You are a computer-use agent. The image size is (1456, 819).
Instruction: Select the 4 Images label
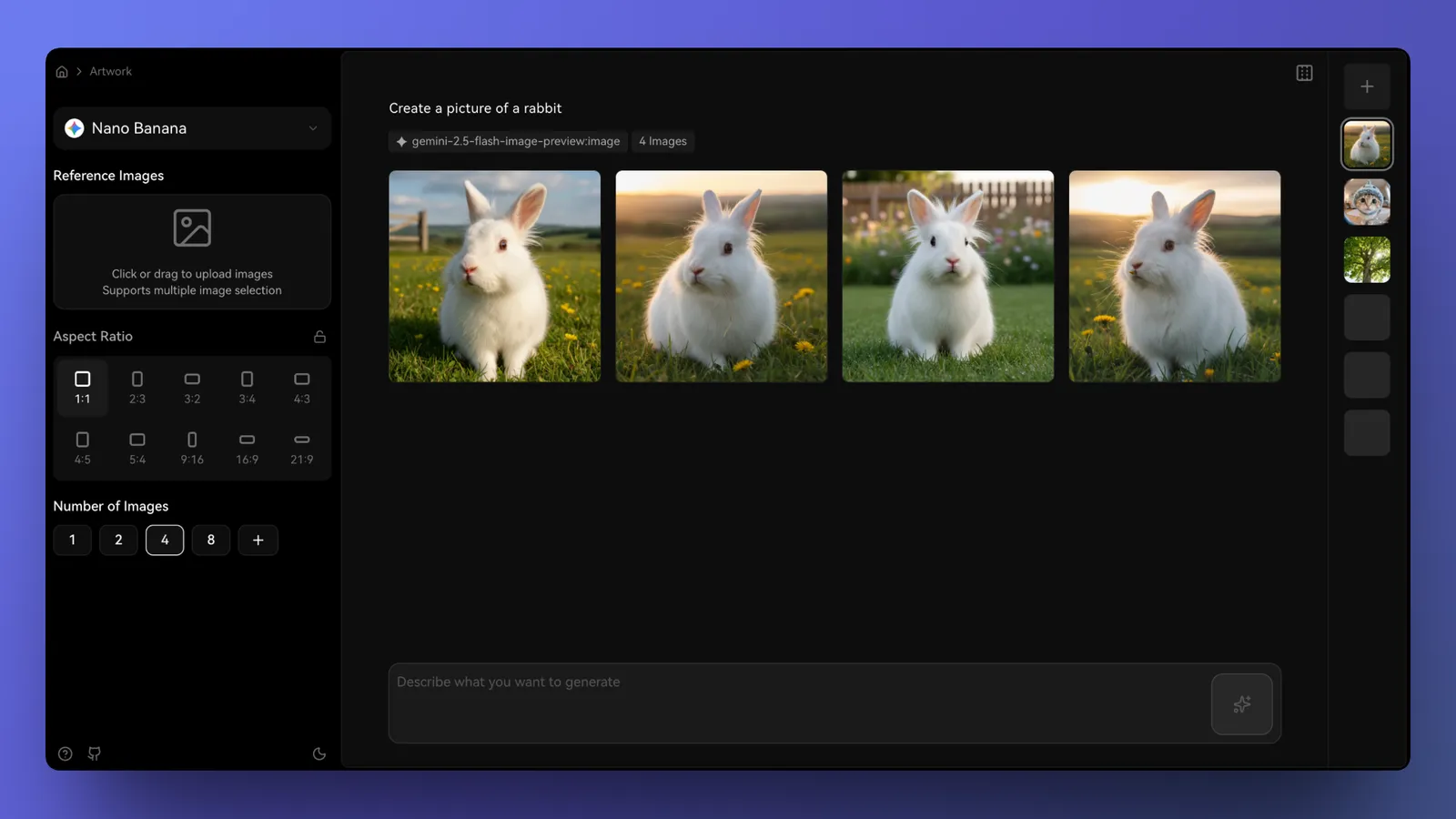pos(662,141)
